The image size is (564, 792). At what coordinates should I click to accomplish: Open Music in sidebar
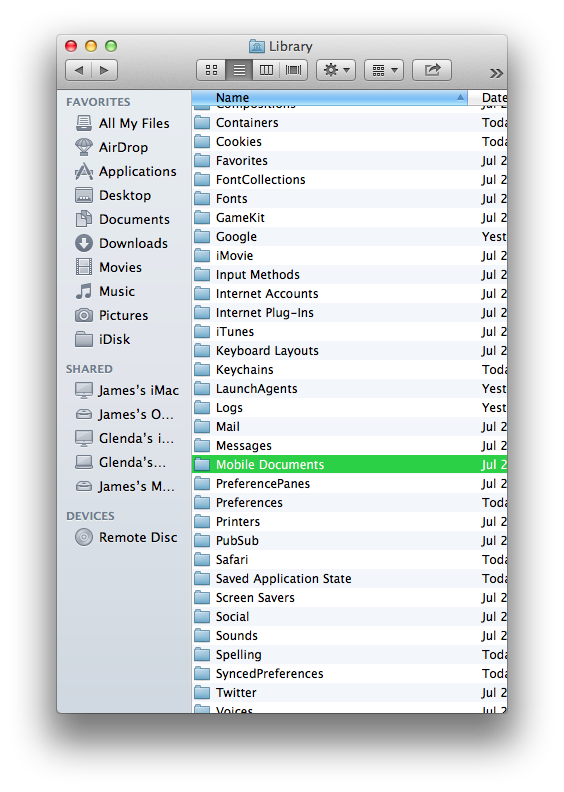(x=105, y=291)
